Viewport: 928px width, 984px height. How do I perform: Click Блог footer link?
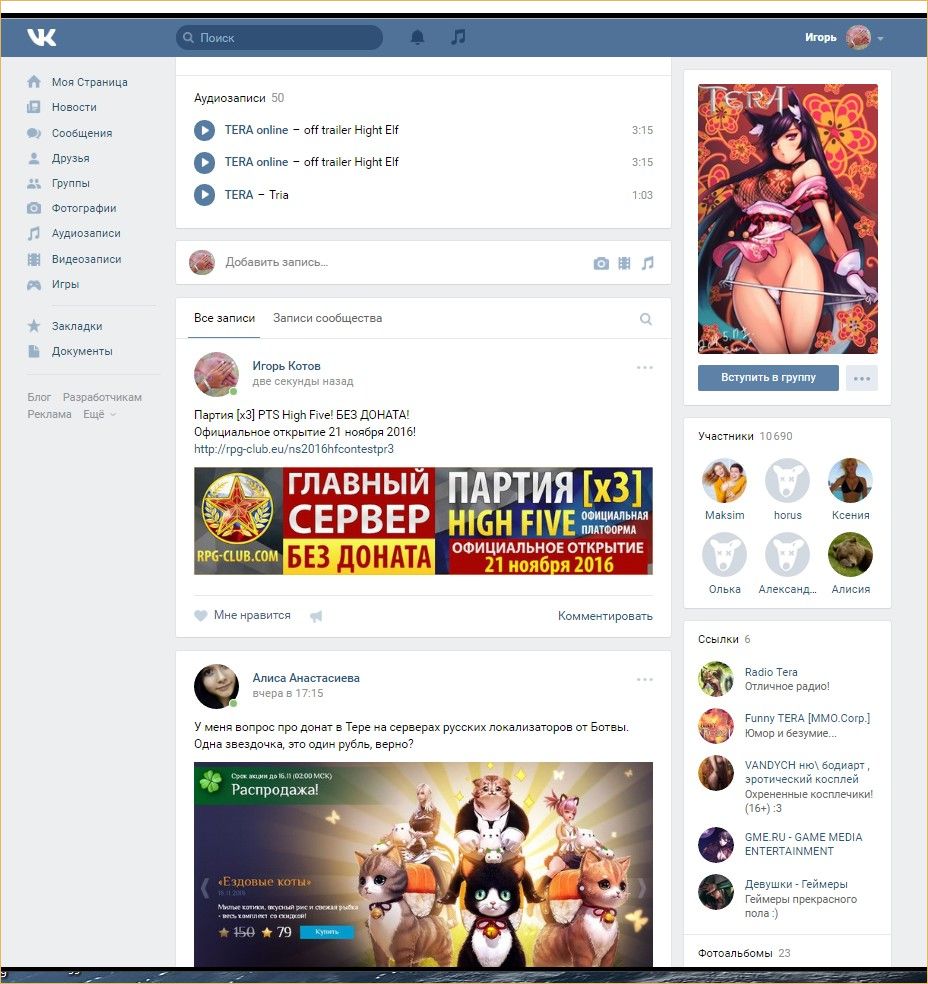click(39, 397)
